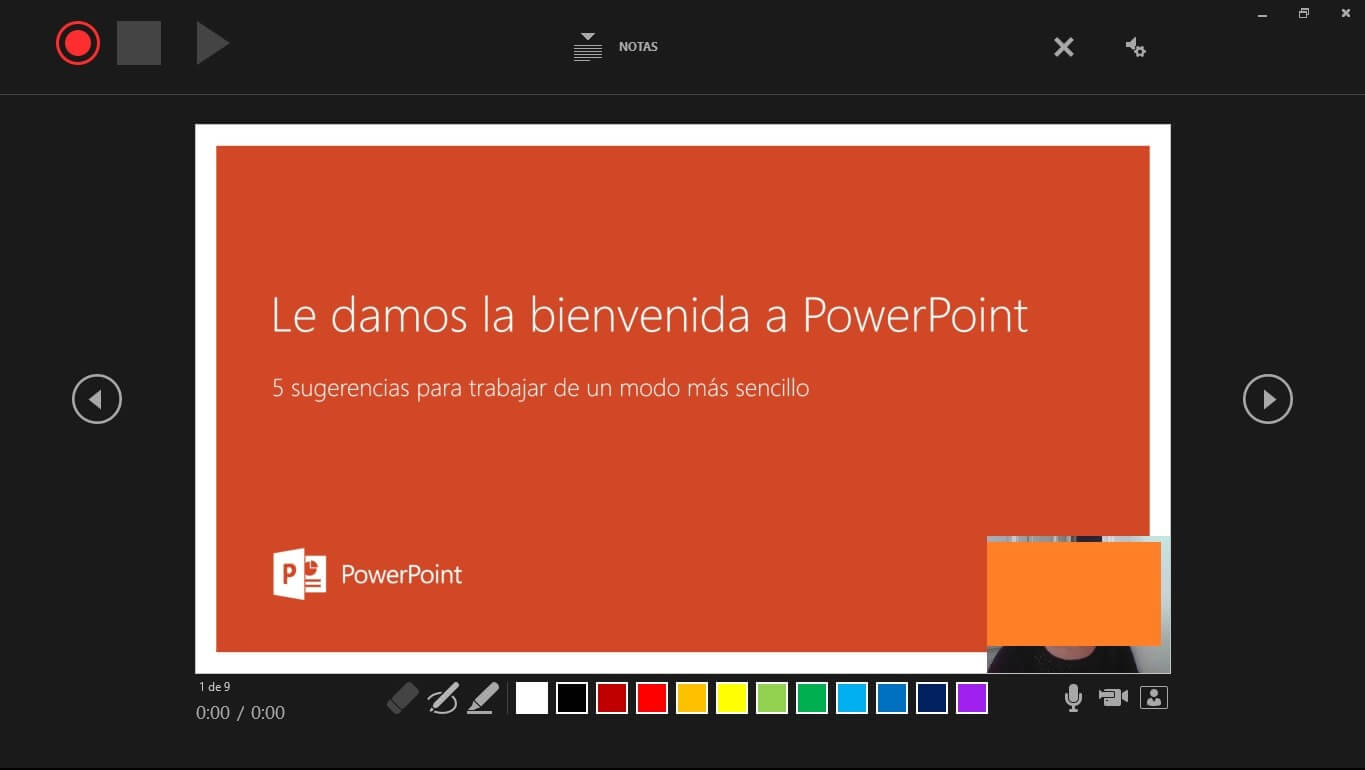Click the PowerPoint logo on the slide
Image resolution: width=1365 pixels, height=770 pixels.
pos(368,574)
